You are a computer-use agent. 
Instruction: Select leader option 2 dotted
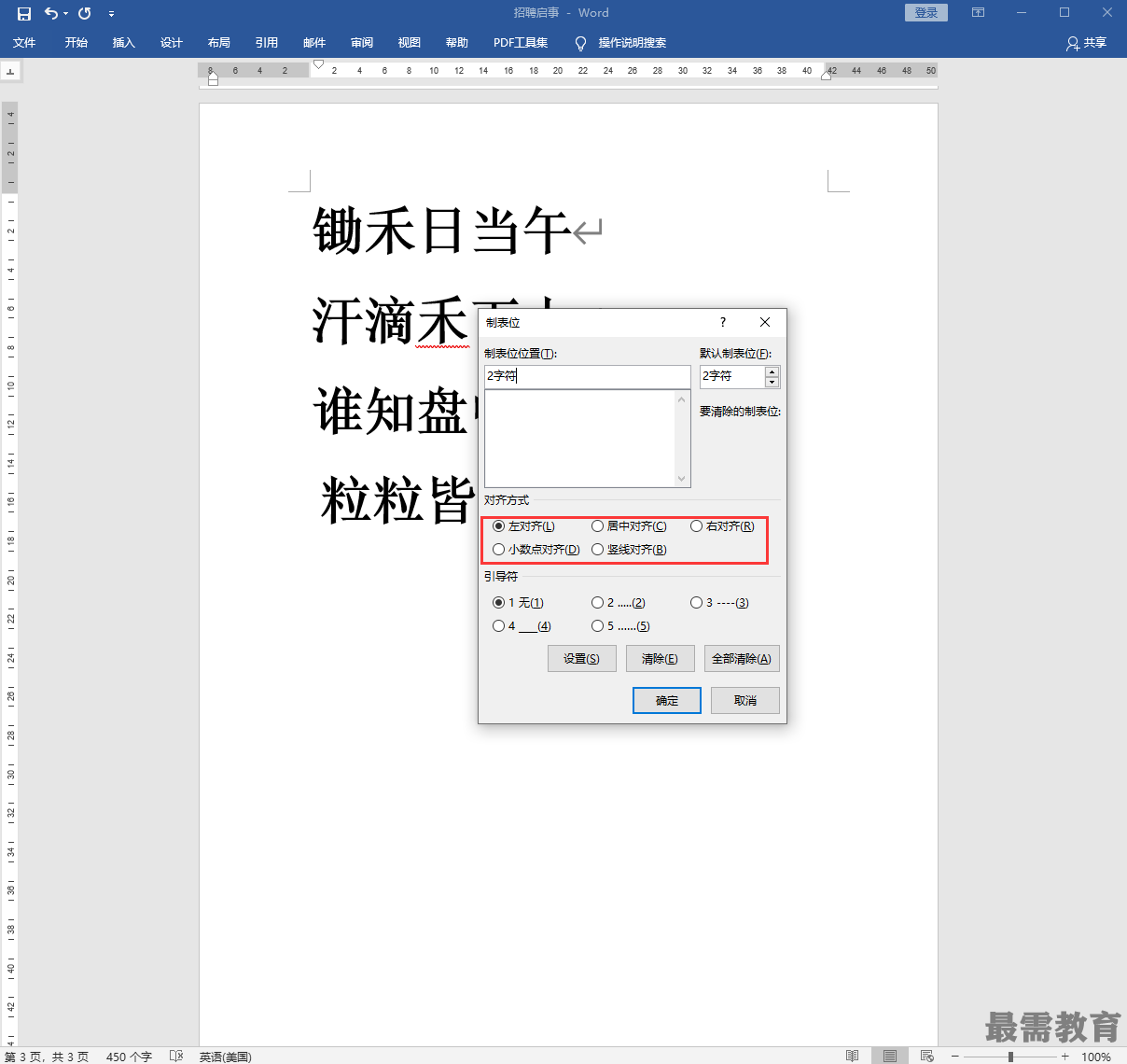pos(597,603)
